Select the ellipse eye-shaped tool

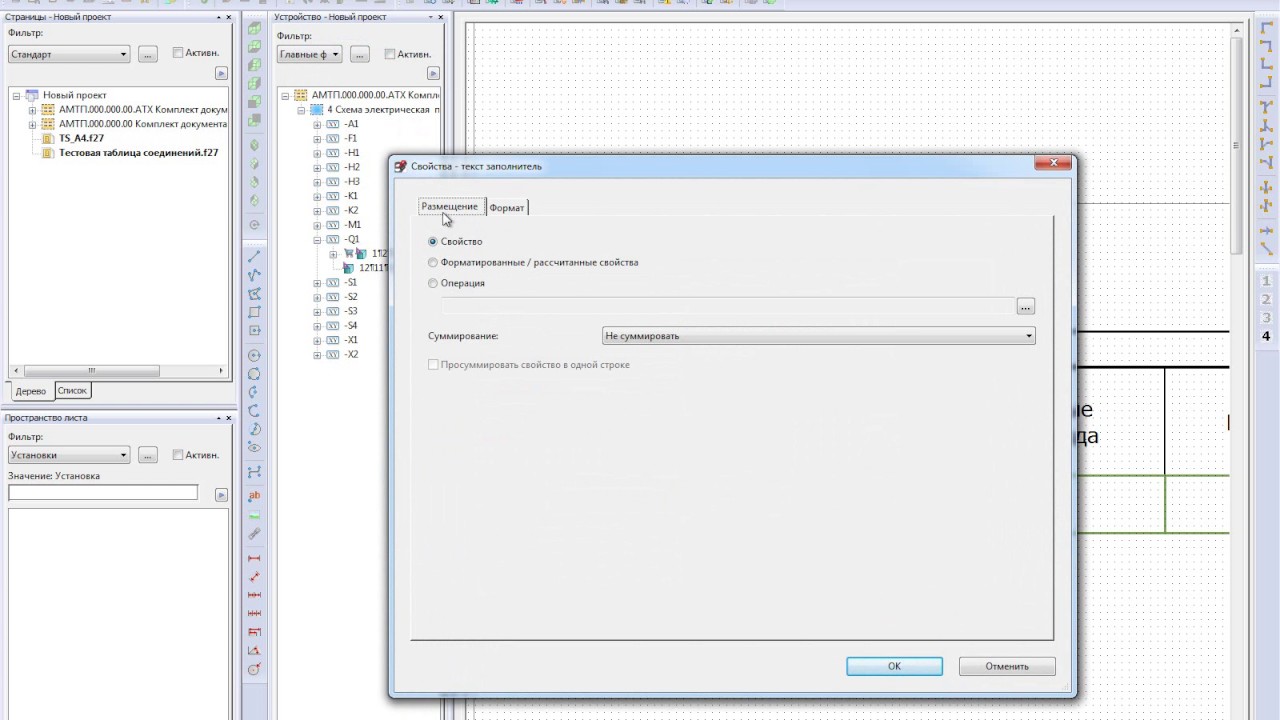pyautogui.click(x=254, y=447)
